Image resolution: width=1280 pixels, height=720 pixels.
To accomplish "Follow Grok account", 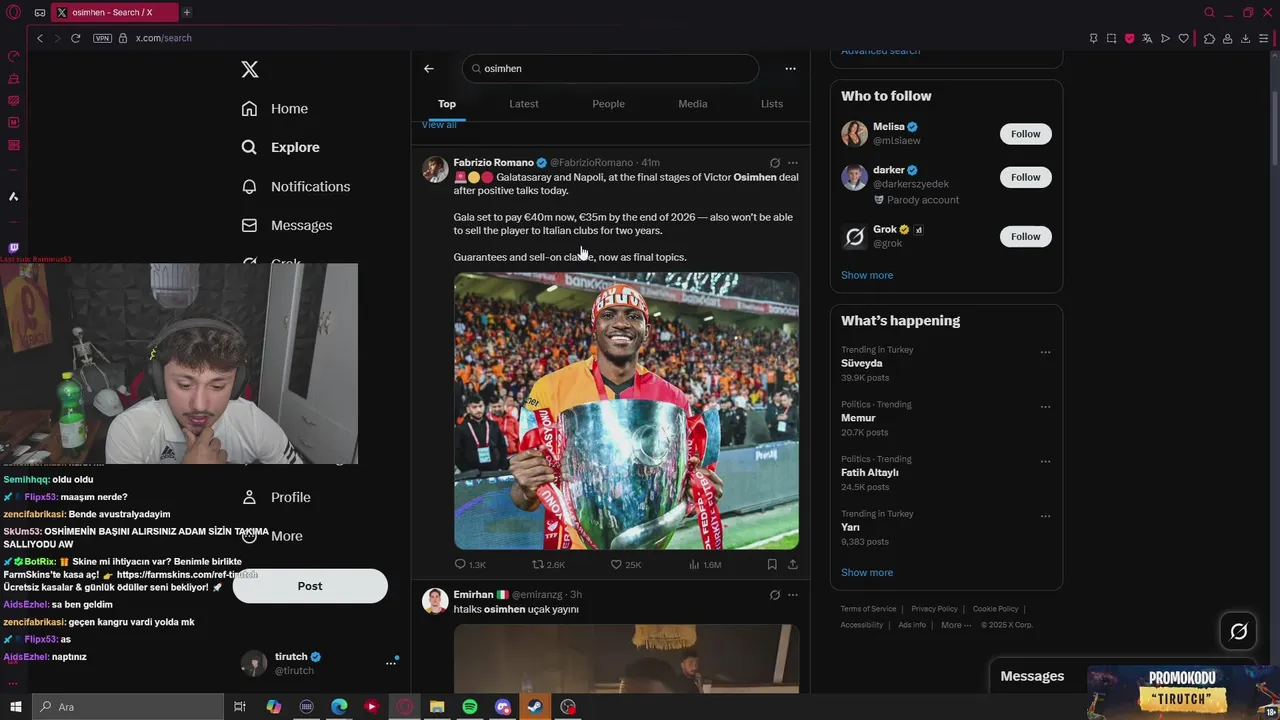I will (x=1025, y=237).
